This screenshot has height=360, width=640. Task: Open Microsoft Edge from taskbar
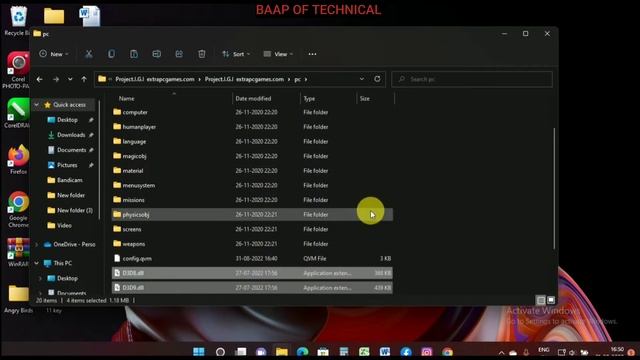[302, 351]
